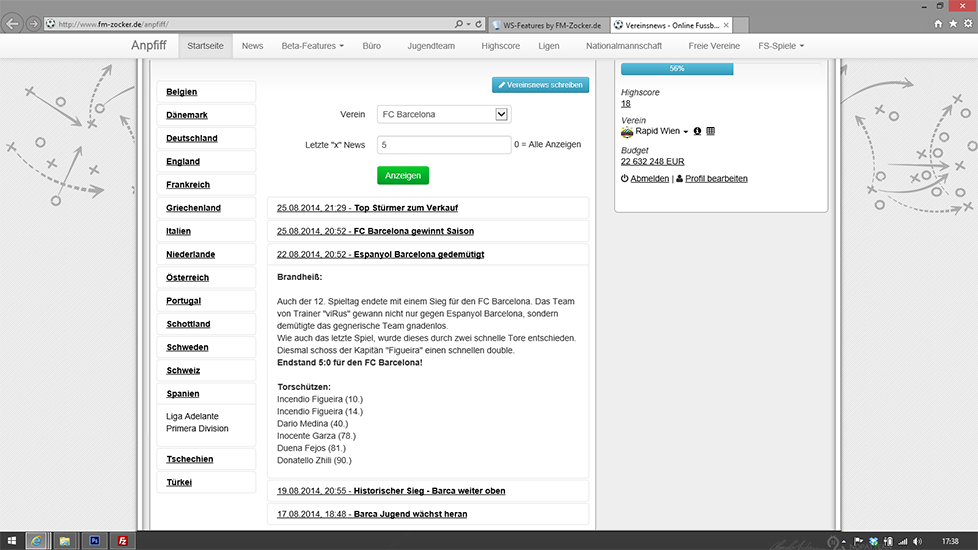978x550 pixels.
Task: Launch FileZilla from the taskbar
Action: tap(122, 541)
